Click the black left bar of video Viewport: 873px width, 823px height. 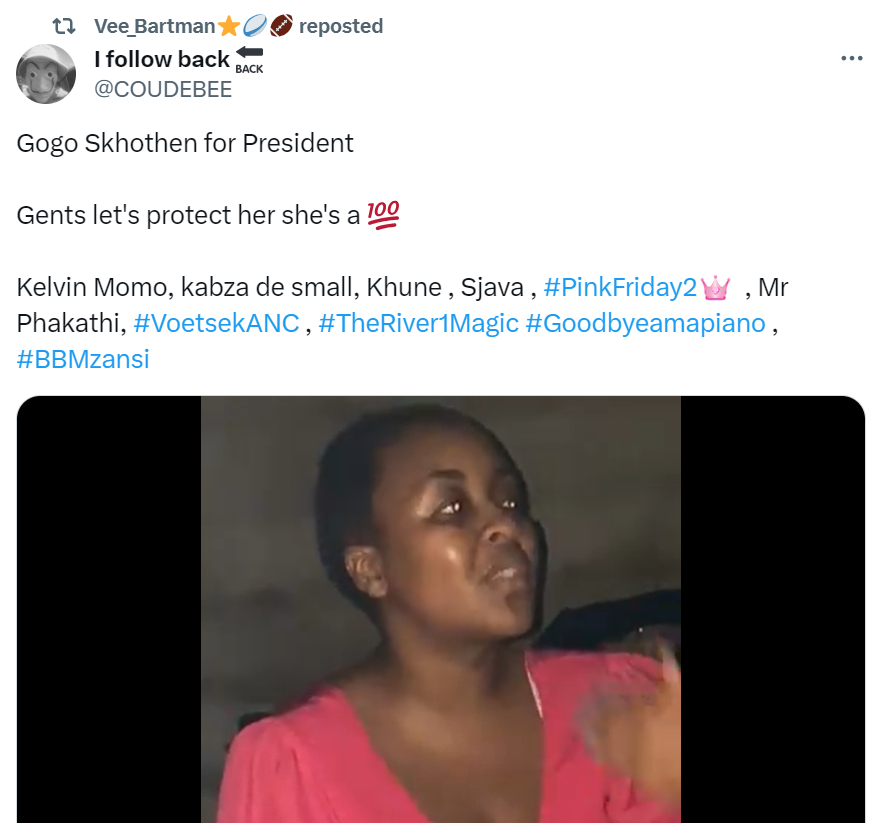[108, 610]
